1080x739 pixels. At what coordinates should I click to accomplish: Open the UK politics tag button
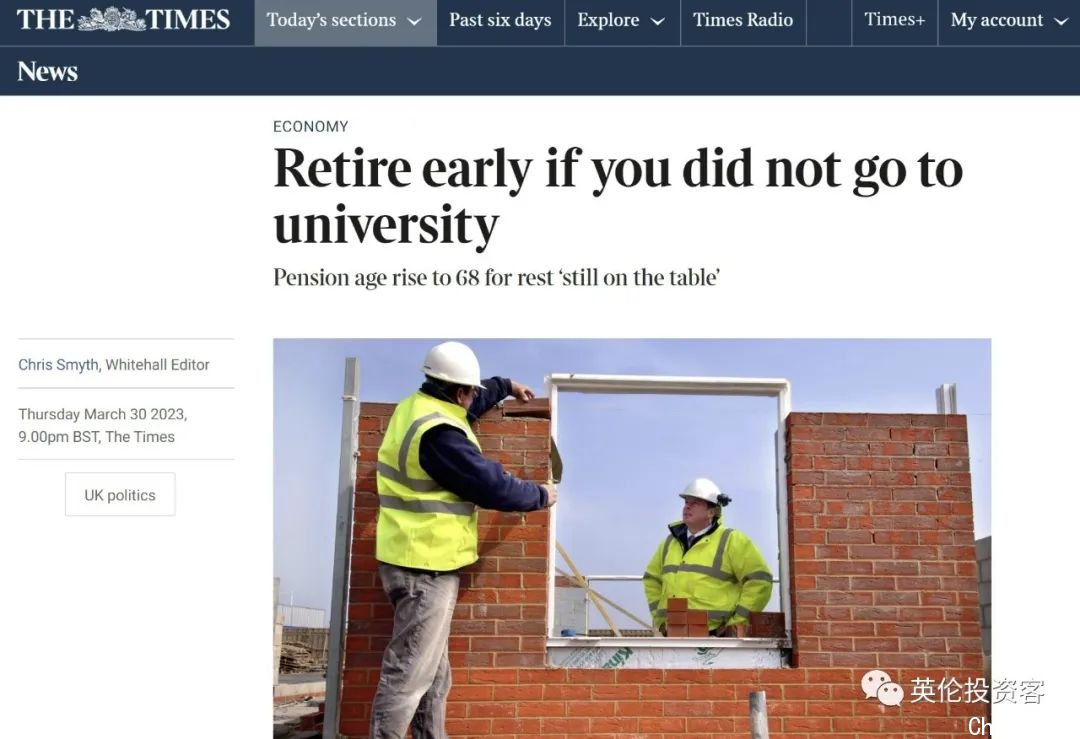pyautogui.click(x=120, y=495)
